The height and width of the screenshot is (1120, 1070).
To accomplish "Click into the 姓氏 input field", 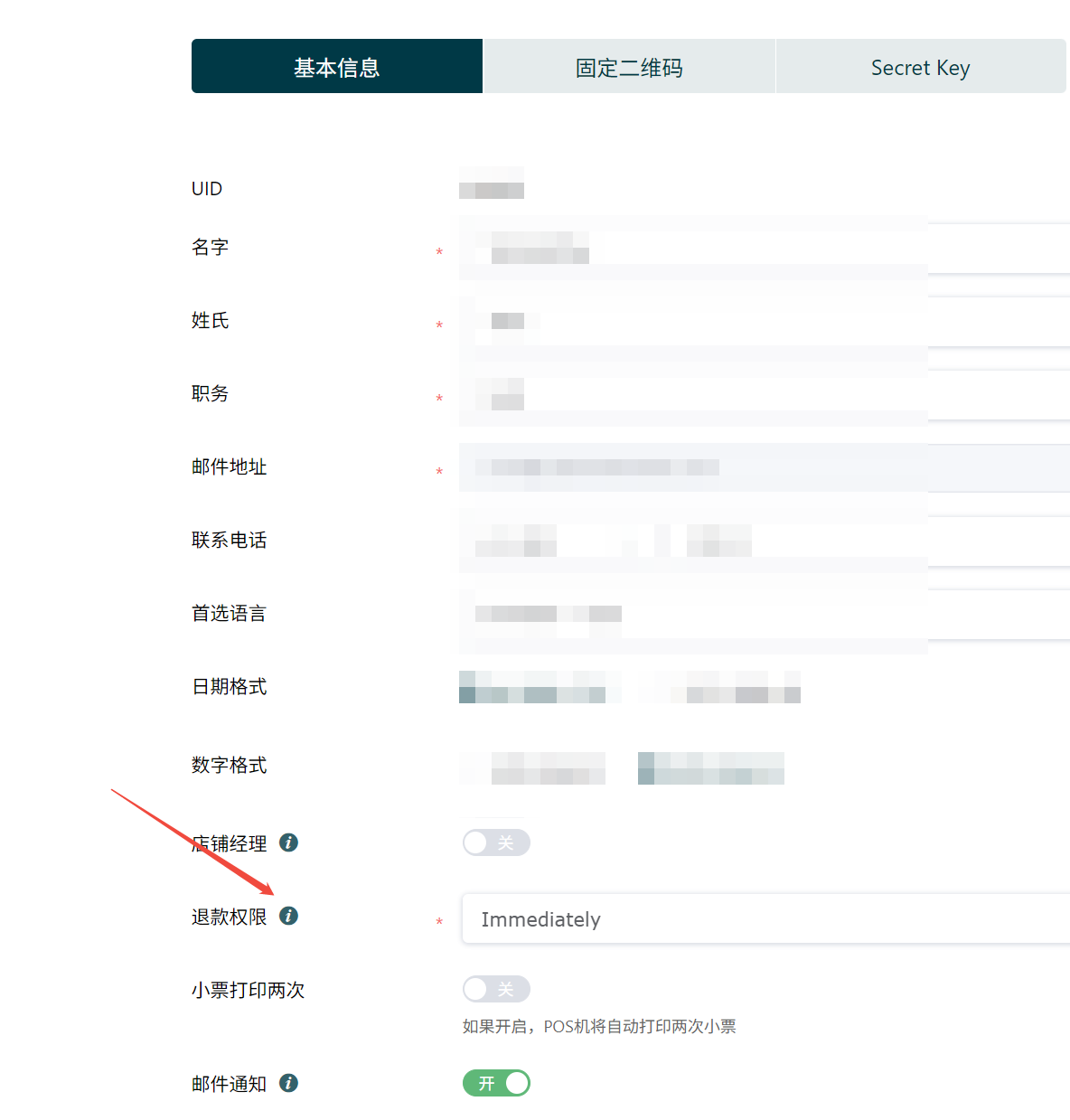I will [765, 321].
